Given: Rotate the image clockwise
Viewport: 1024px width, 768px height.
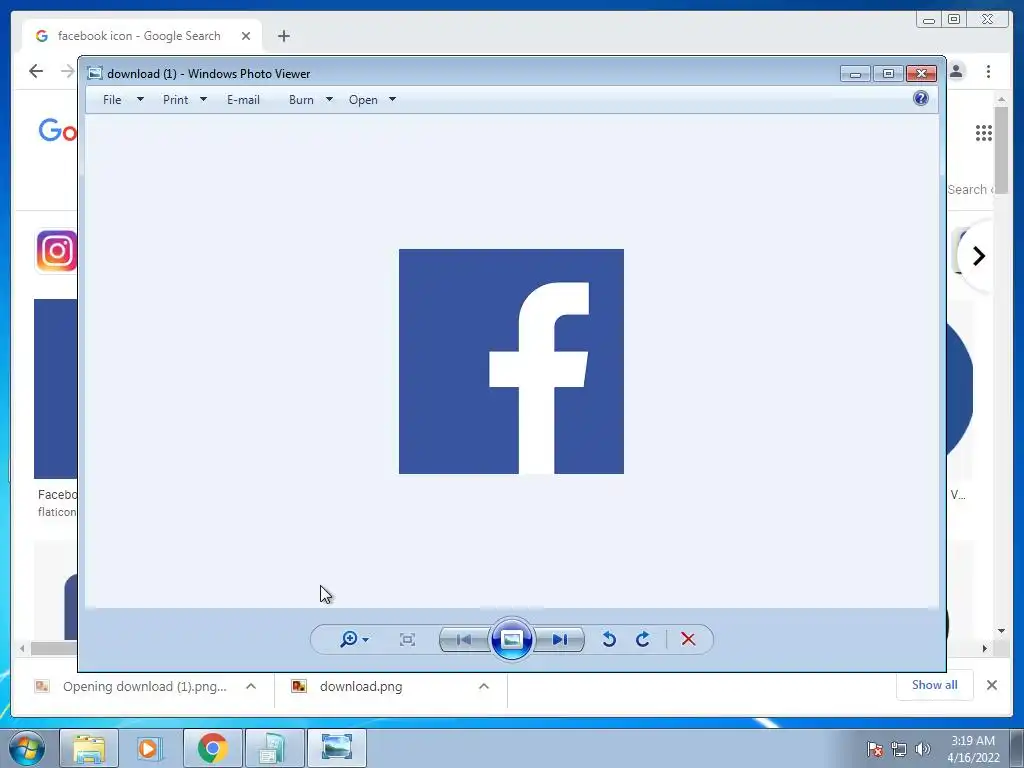Looking at the screenshot, I should tap(643, 639).
